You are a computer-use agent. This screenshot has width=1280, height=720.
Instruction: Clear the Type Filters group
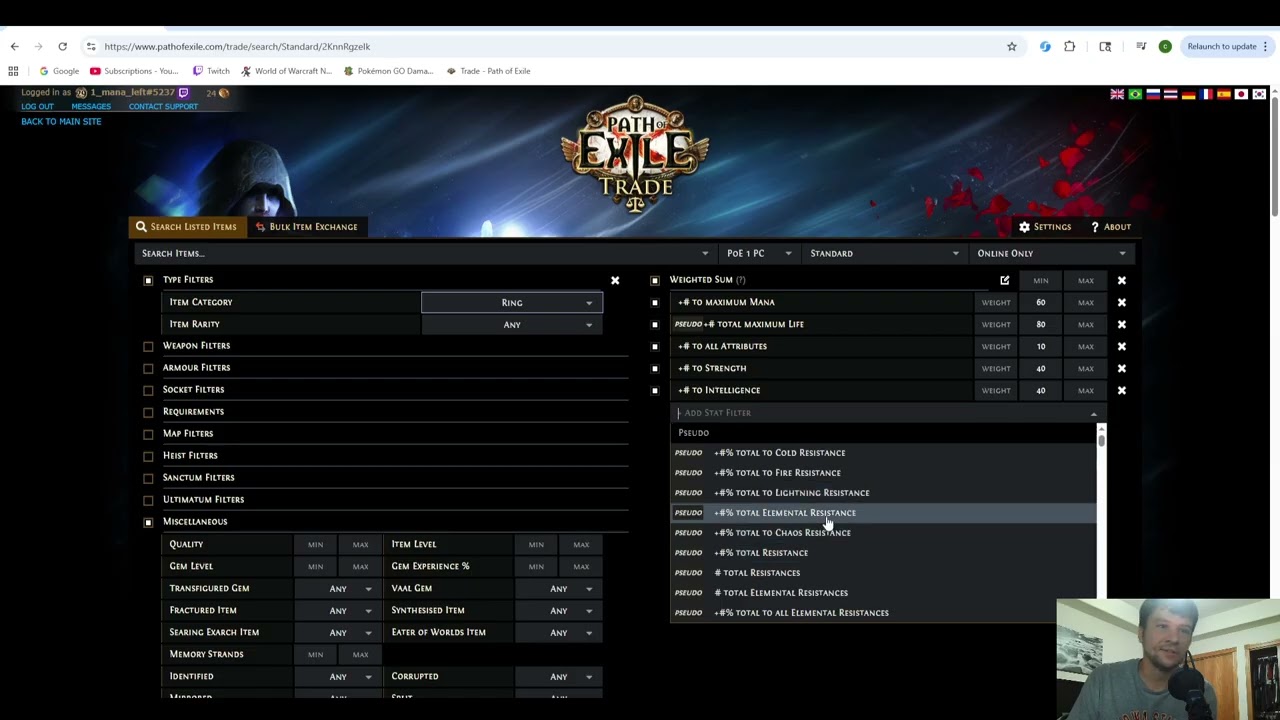(x=615, y=280)
